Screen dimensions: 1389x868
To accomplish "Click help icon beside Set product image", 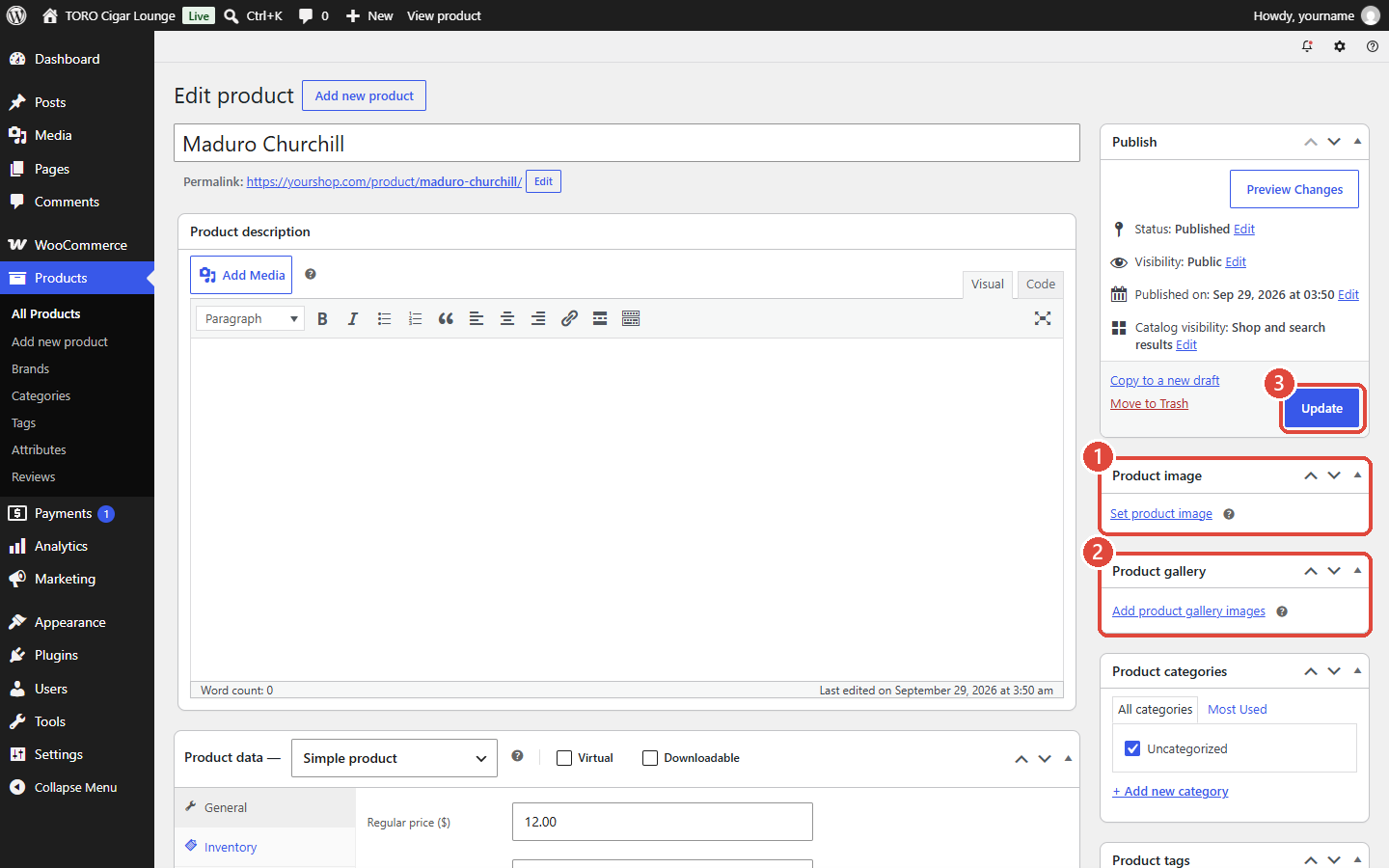I will tap(1229, 514).
